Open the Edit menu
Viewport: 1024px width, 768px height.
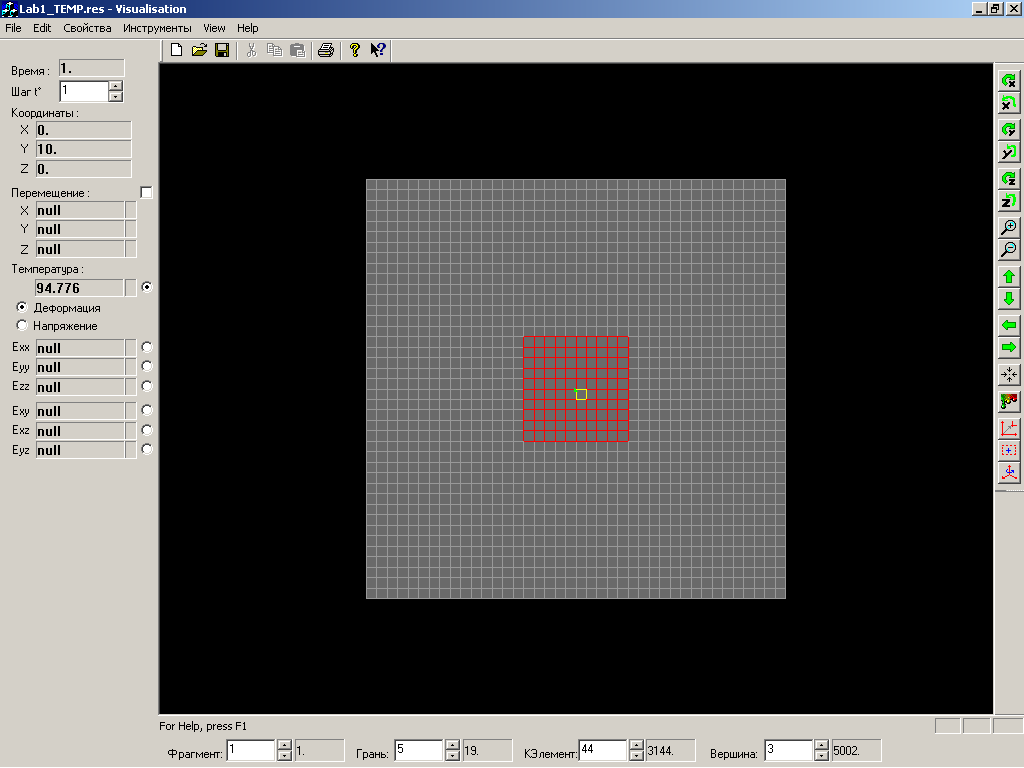(42, 28)
